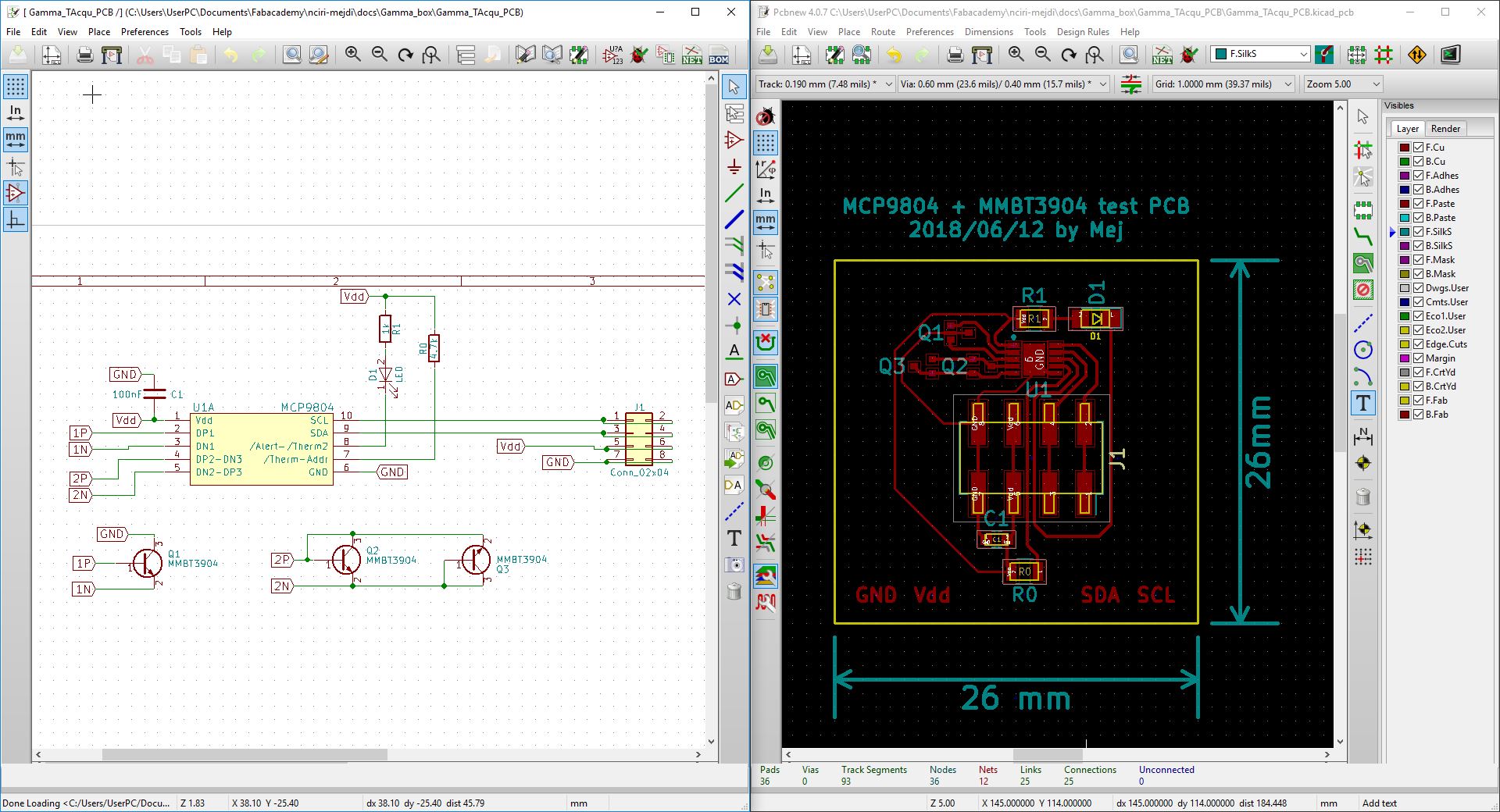
Task: Select the Place power port tool
Action: pyautogui.click(x=734, y=166)
